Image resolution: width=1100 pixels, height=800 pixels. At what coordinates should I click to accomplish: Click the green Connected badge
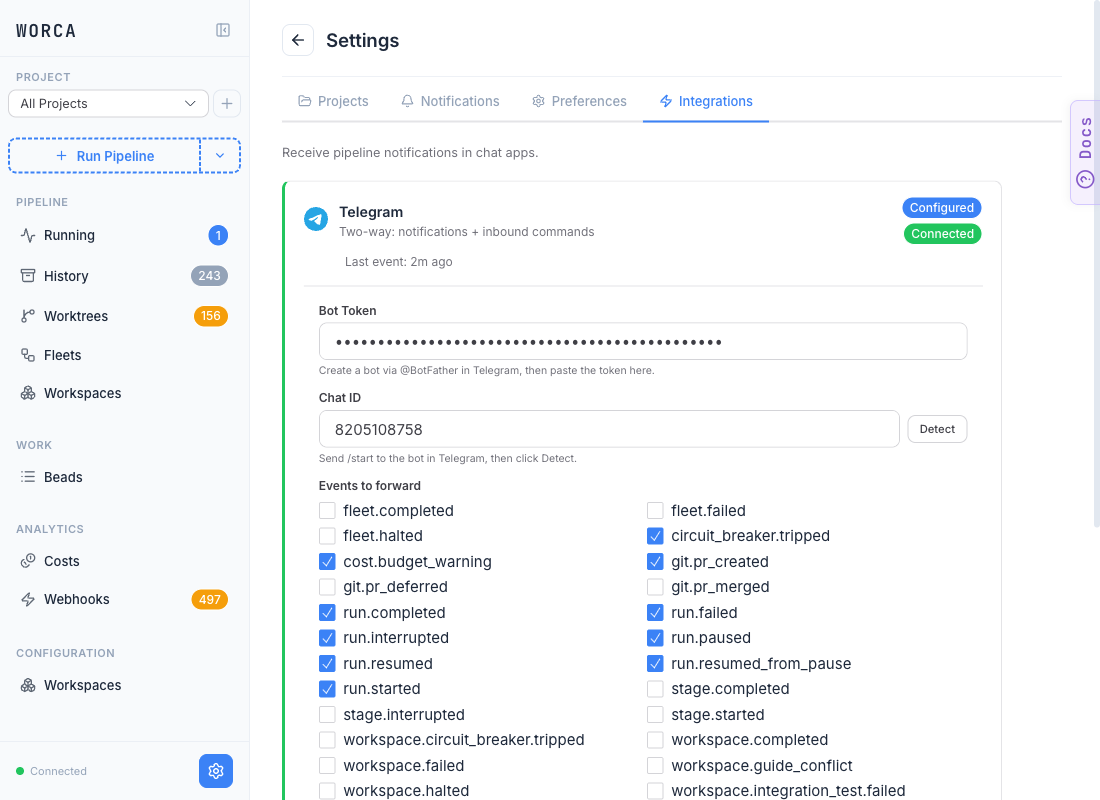(x=942, y=234)
